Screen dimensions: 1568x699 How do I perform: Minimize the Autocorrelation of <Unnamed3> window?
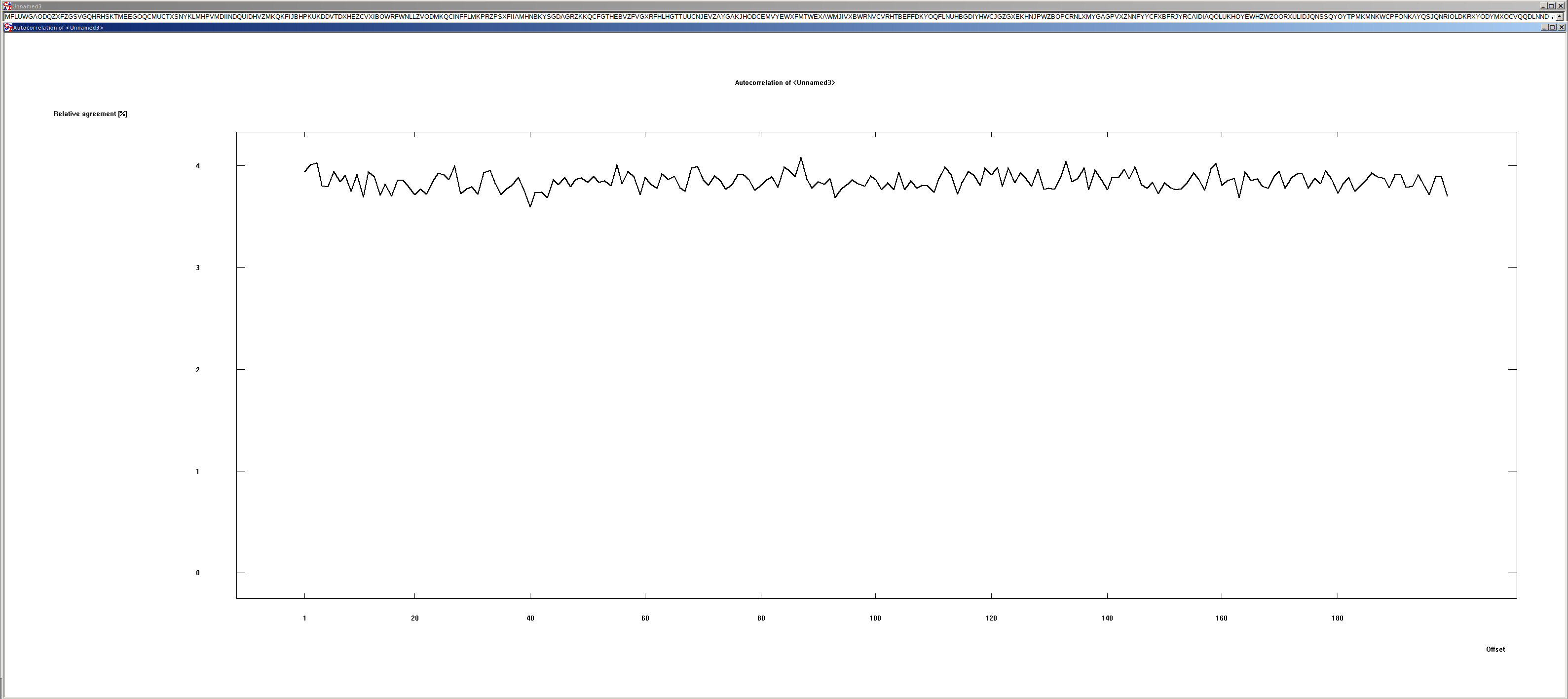pyautogui.click(x=1544, y=28)
